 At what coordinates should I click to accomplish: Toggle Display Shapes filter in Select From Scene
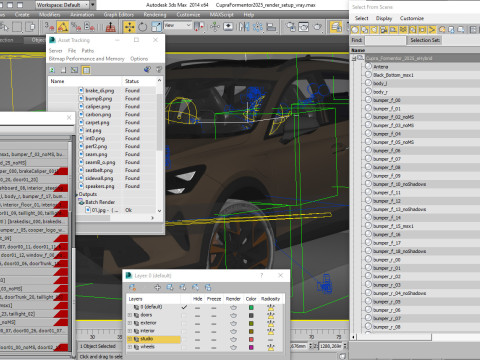point(365,30)
